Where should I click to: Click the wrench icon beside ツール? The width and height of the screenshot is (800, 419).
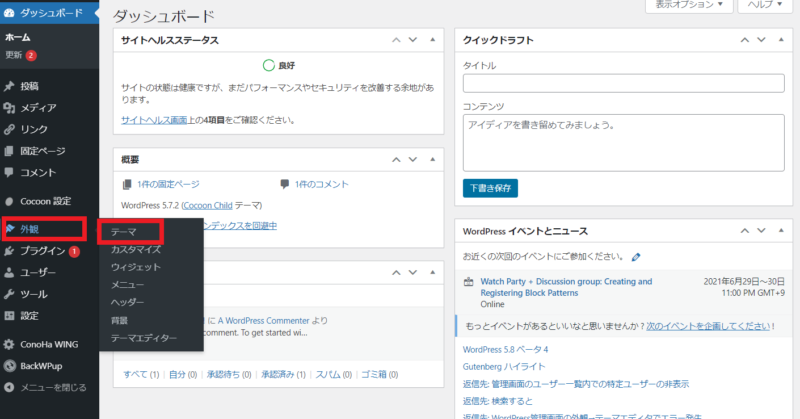click(x=9, y=294)
